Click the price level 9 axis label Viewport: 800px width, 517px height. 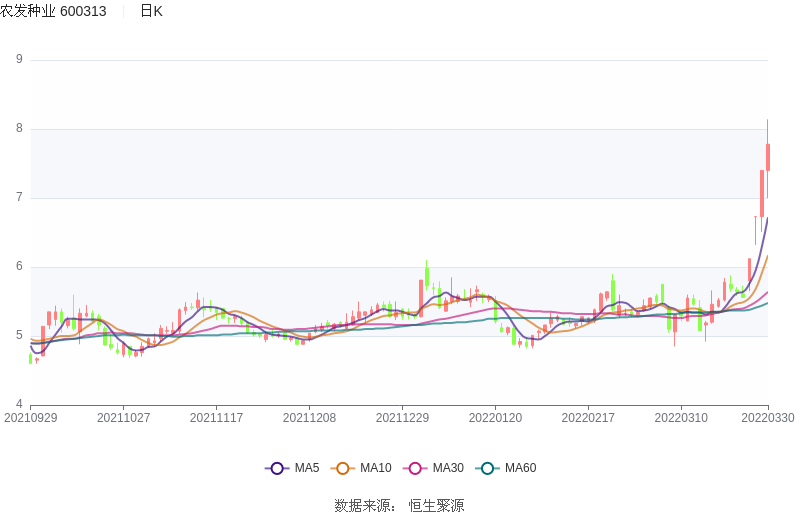[19, 59]
